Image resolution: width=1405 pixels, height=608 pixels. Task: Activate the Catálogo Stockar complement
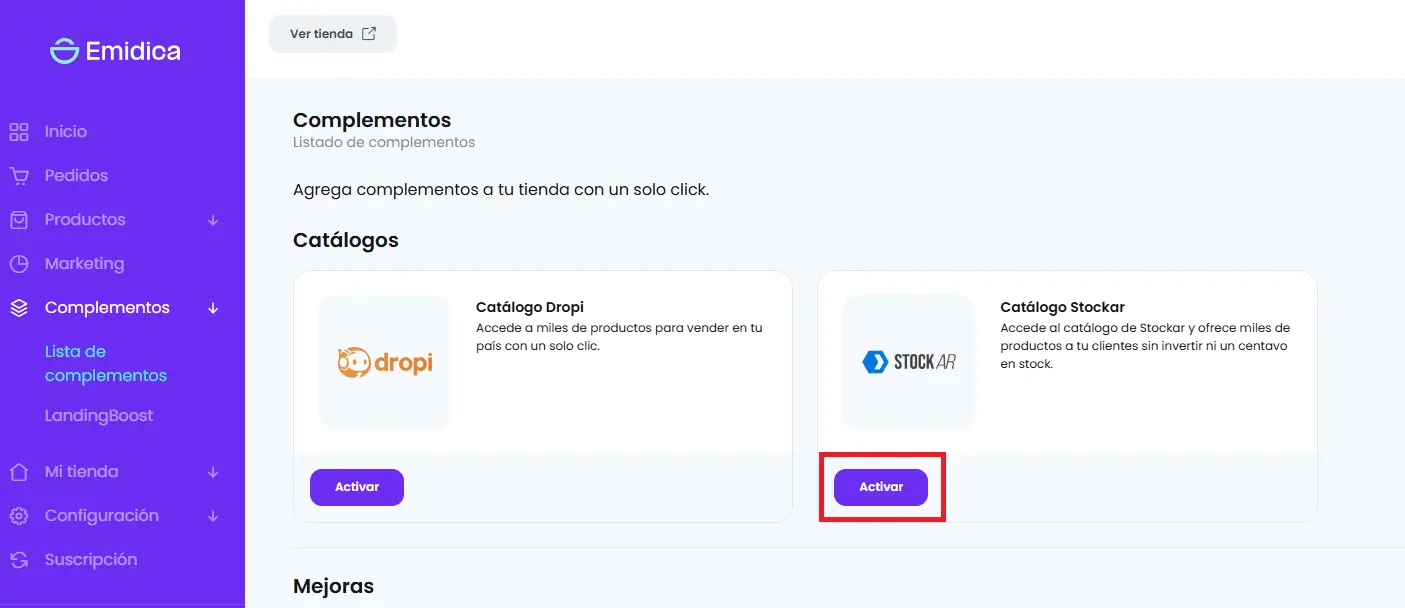tap(881, 487)
